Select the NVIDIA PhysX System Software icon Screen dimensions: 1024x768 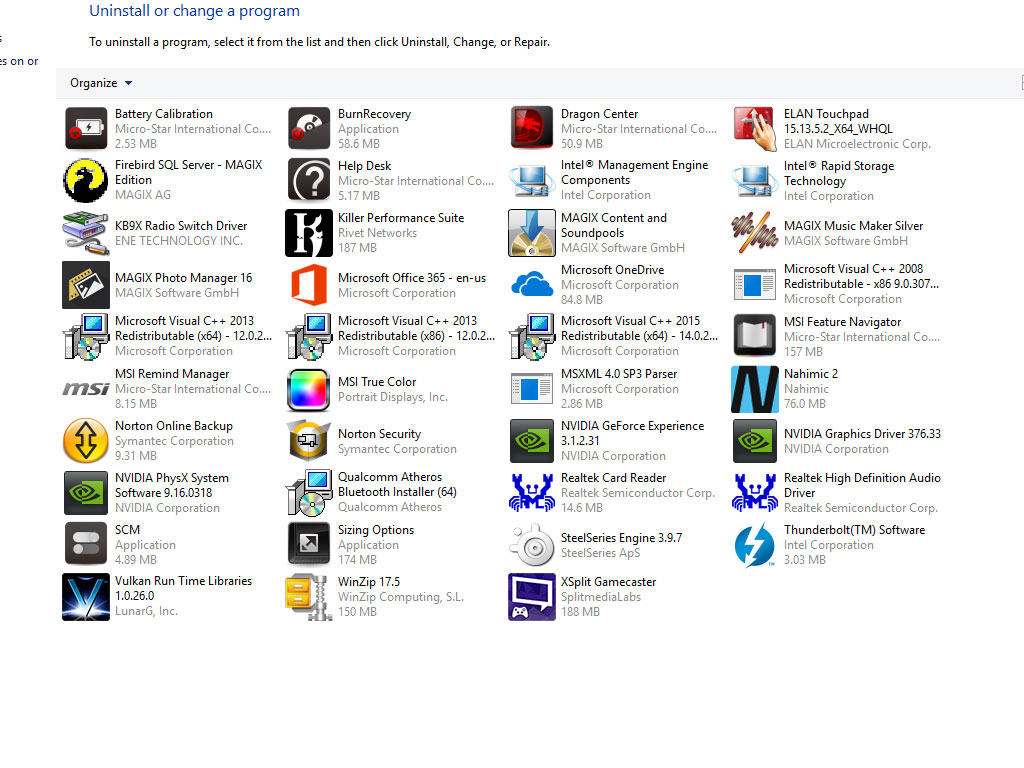86,492
